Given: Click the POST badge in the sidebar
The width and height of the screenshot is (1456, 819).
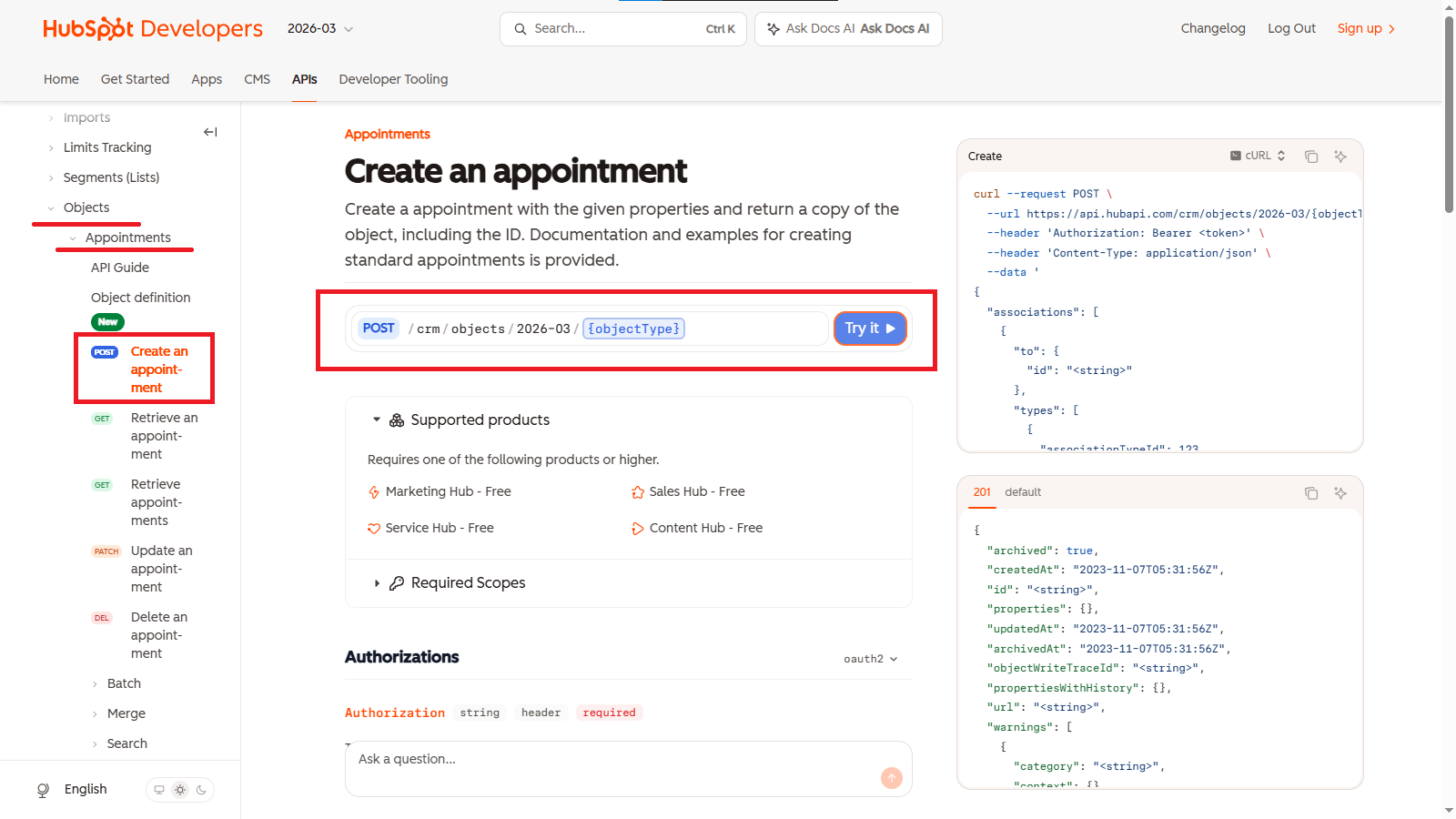Looking at the screenshot, I should tap(105, 352).
